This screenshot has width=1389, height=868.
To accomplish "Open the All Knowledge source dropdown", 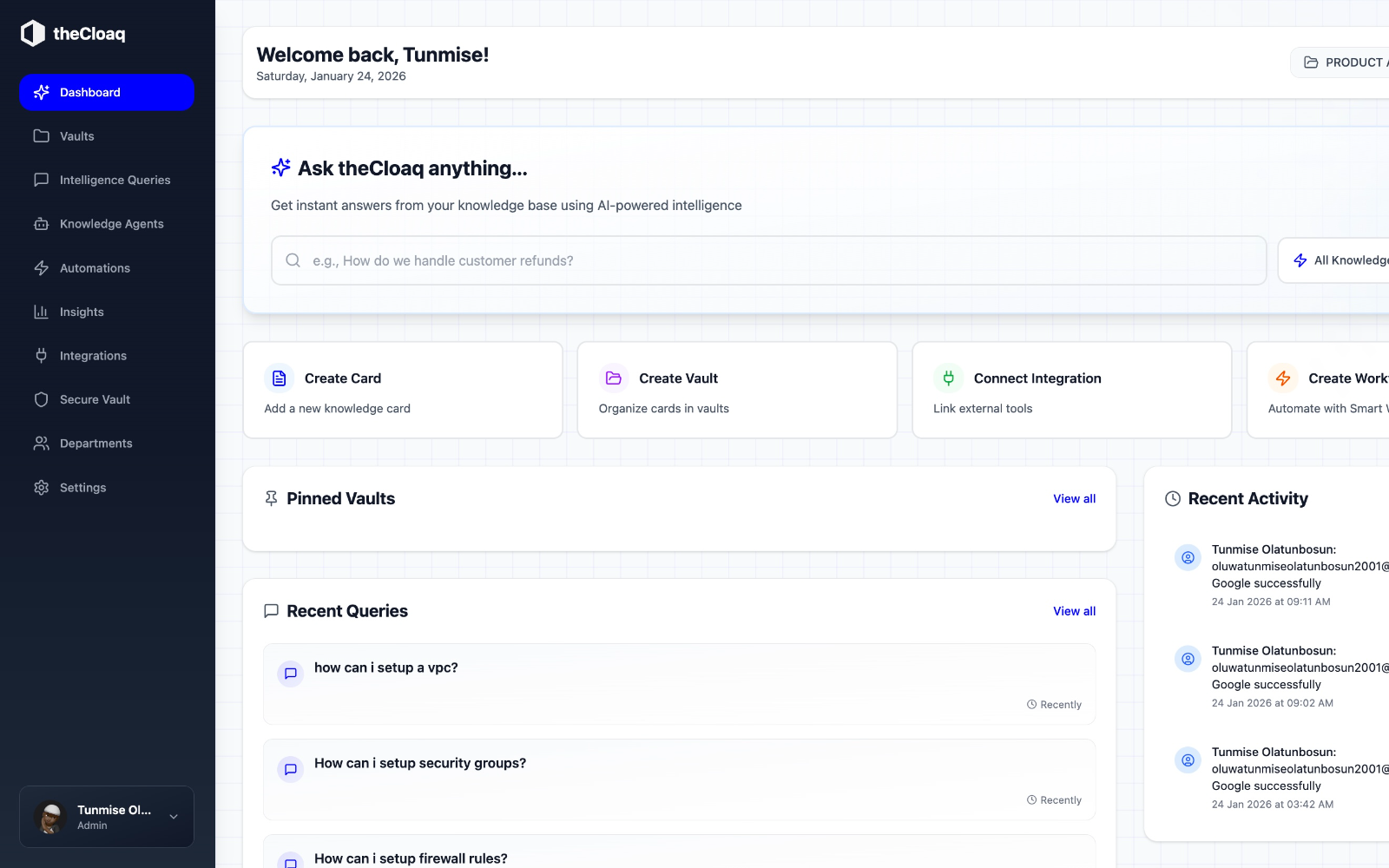I will [x=1334, y=260].
